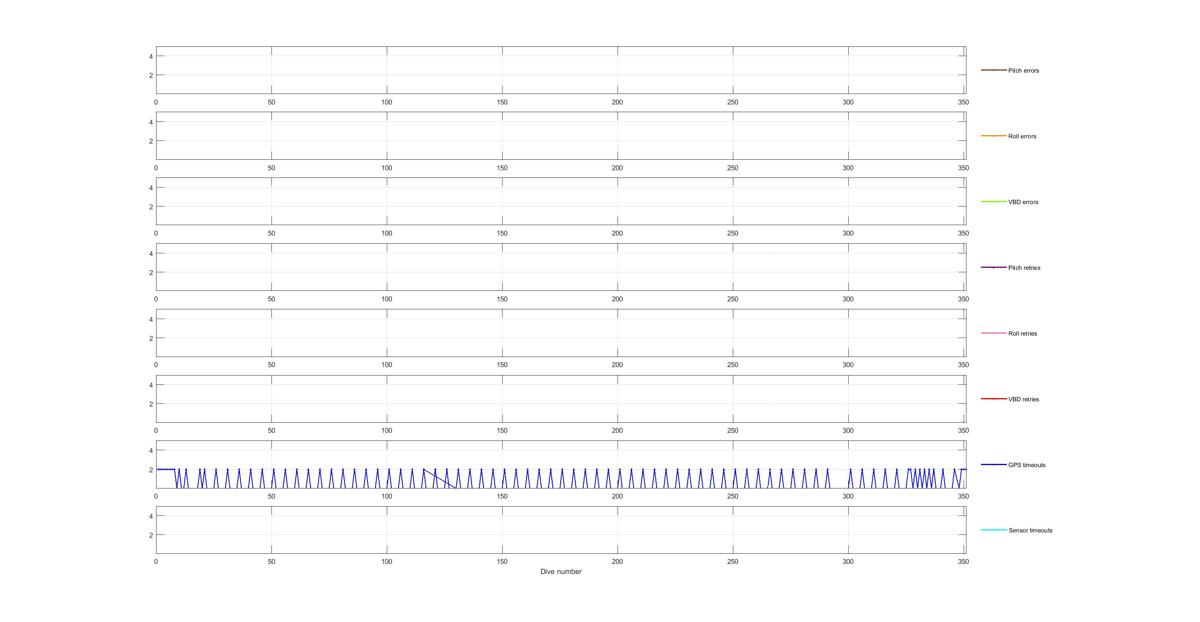This screenshot has height=622, width=1200.
Task: Click the Roll retries legend label
Action: [x=1023, y=334]
